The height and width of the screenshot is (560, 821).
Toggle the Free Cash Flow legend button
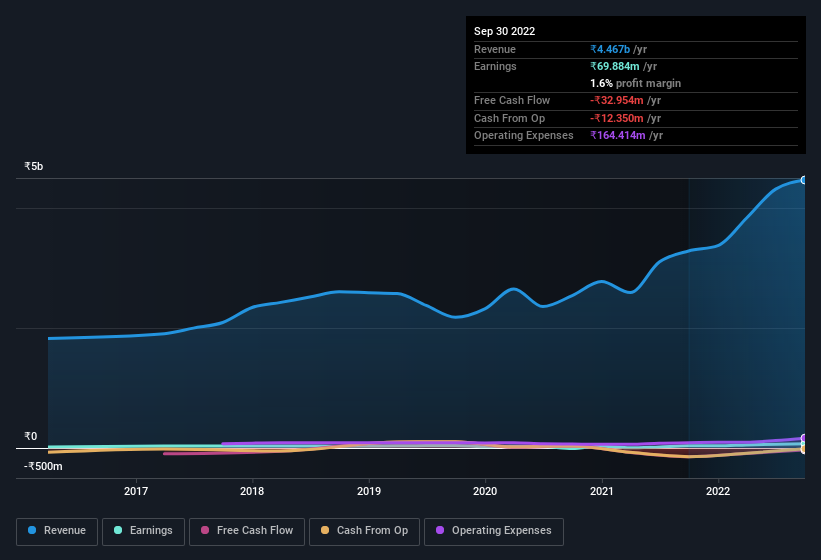(247, 531)
